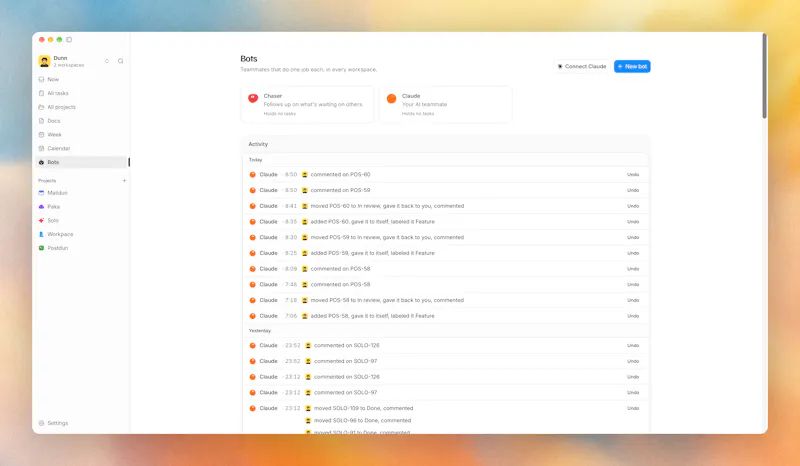The image size is (800, 466).
Task: Click the Docs page icon
Action: pyautogui.click(x=41, y=120)
